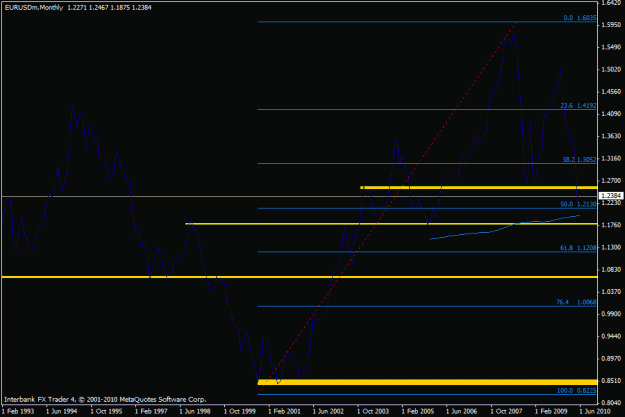Click the 1 Jun 2002 date label

(x=328, y=411)
